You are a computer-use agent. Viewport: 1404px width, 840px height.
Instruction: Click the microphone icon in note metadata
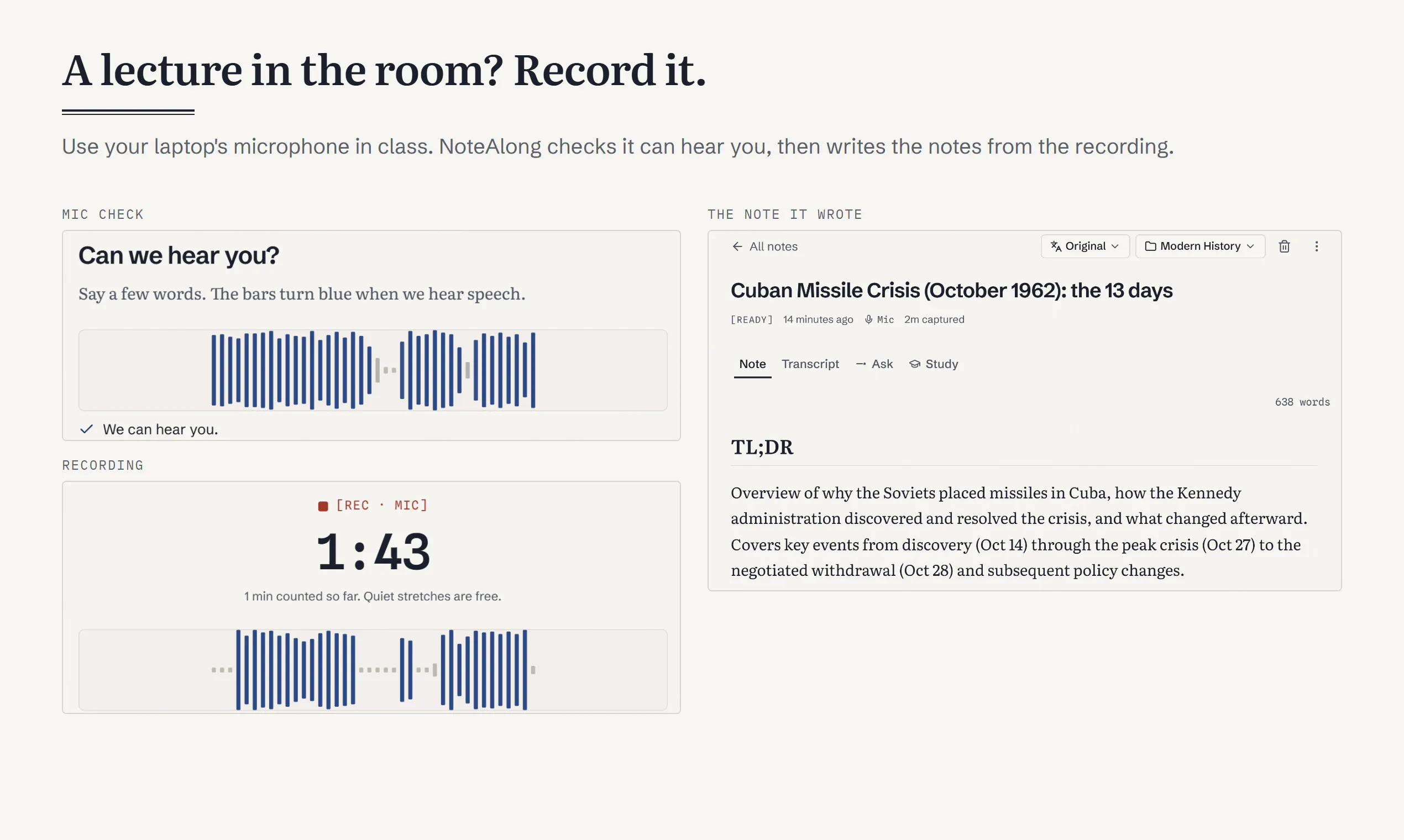(868, 319)
